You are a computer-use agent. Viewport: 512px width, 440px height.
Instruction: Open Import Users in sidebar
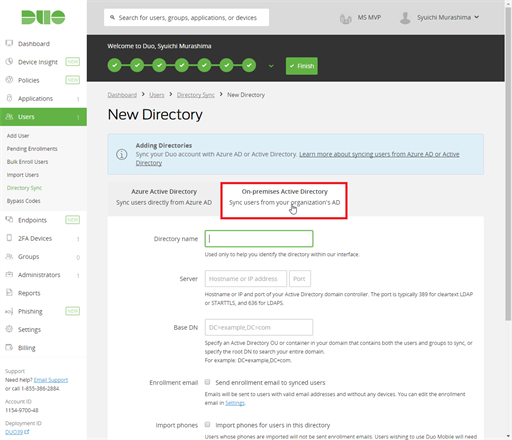[23, 175]
